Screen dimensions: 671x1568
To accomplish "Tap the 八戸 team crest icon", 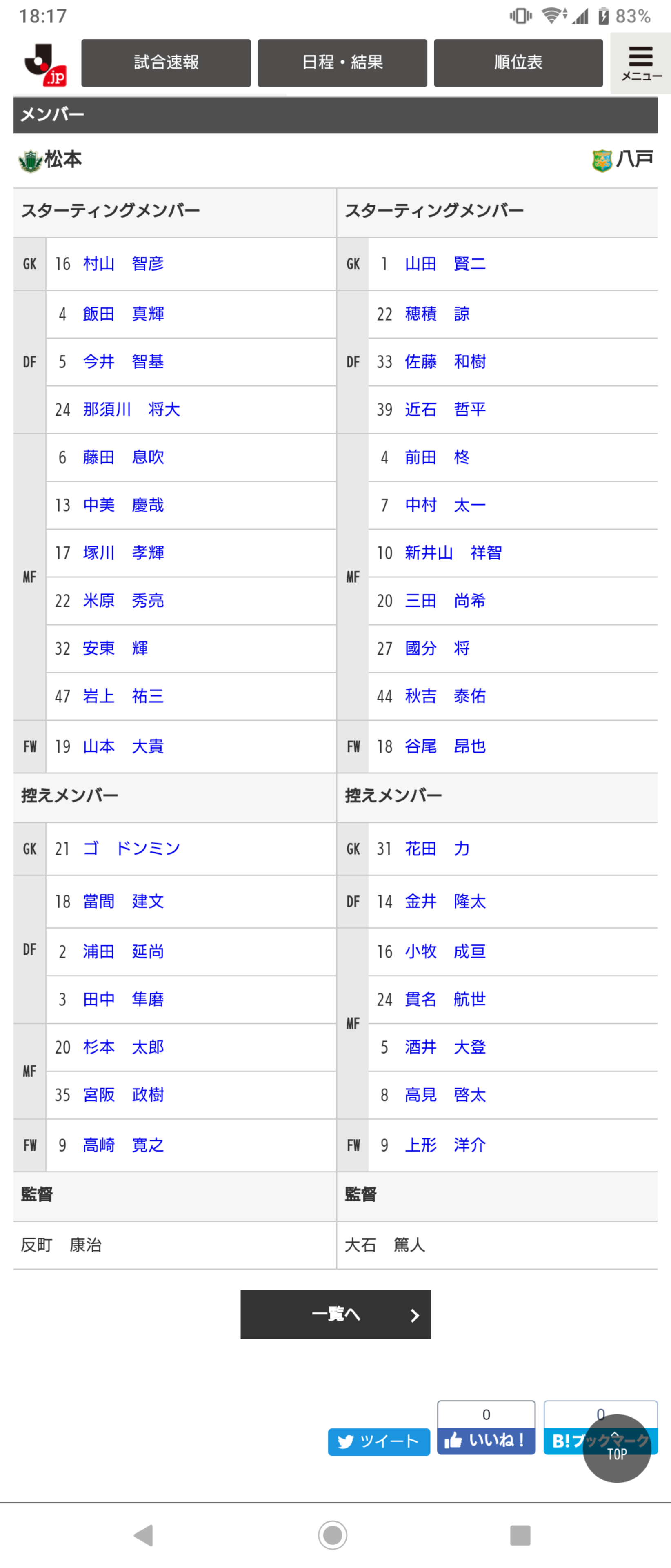I will click(602, 161).
